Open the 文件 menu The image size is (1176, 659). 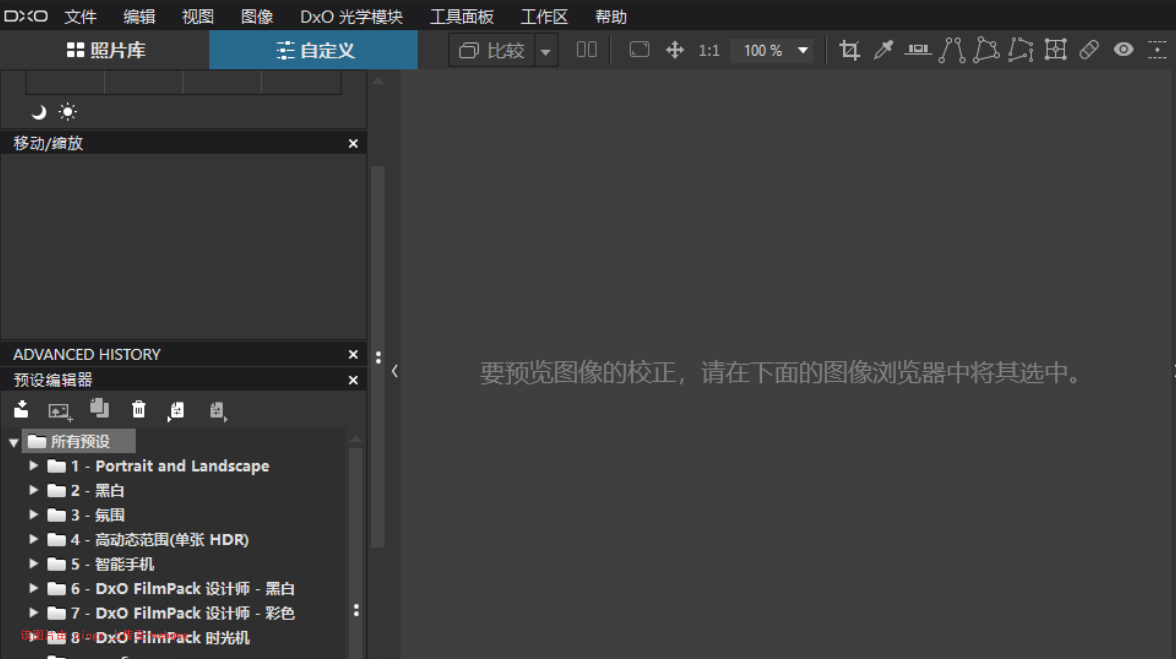pyautogui.click(x=80, y=16)
